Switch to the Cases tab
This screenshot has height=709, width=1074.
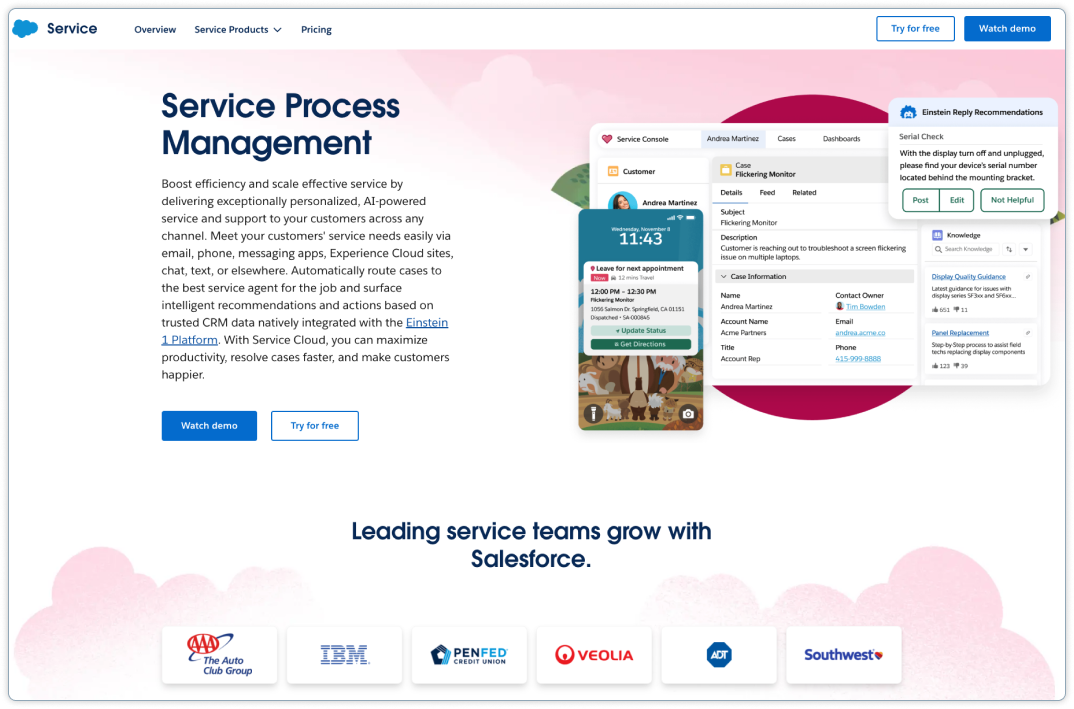click(x=786, y=138)
